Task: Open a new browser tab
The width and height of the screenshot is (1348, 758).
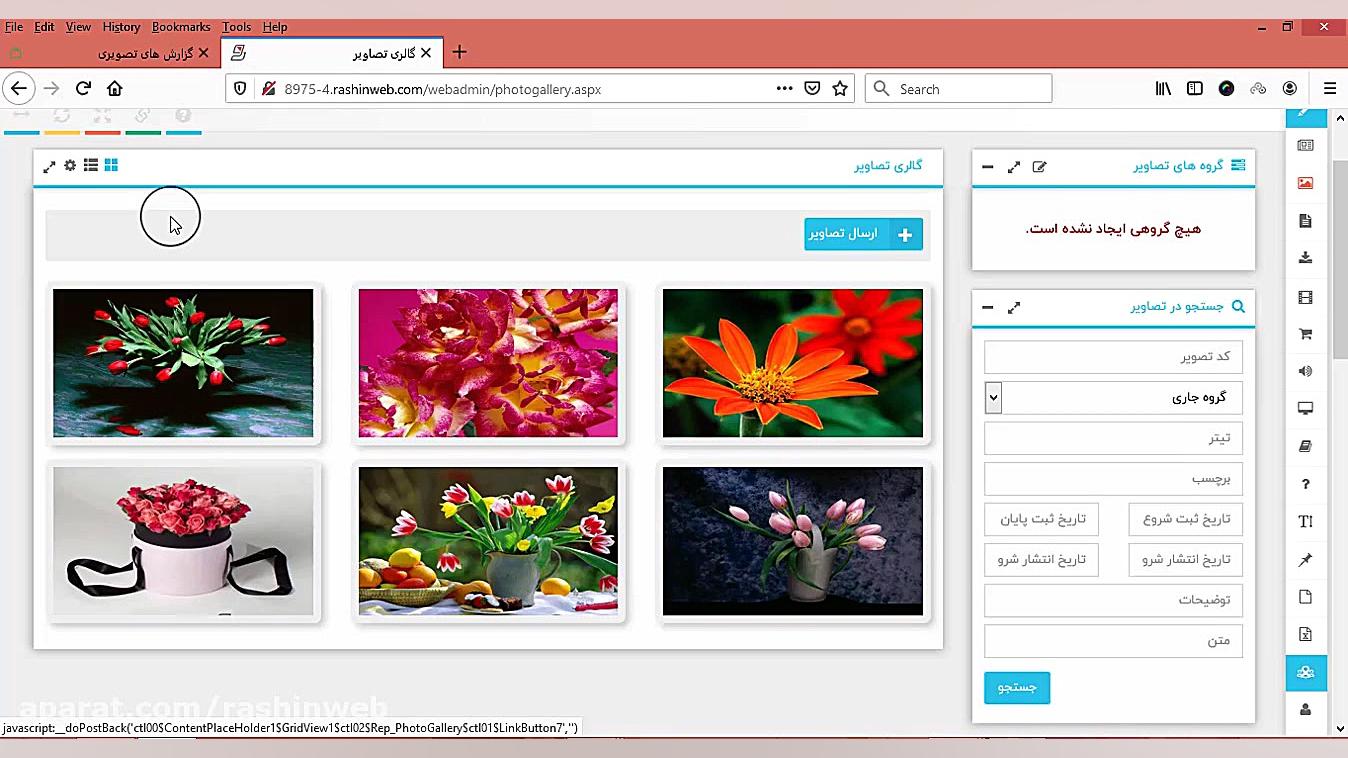Action: (459, 53)
